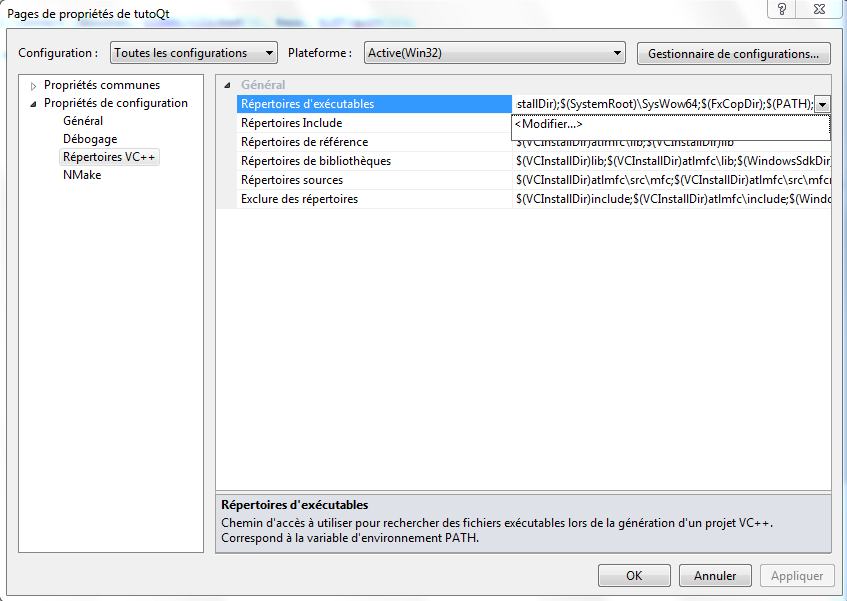Open the Plateforme dropdown

[494, 53]
